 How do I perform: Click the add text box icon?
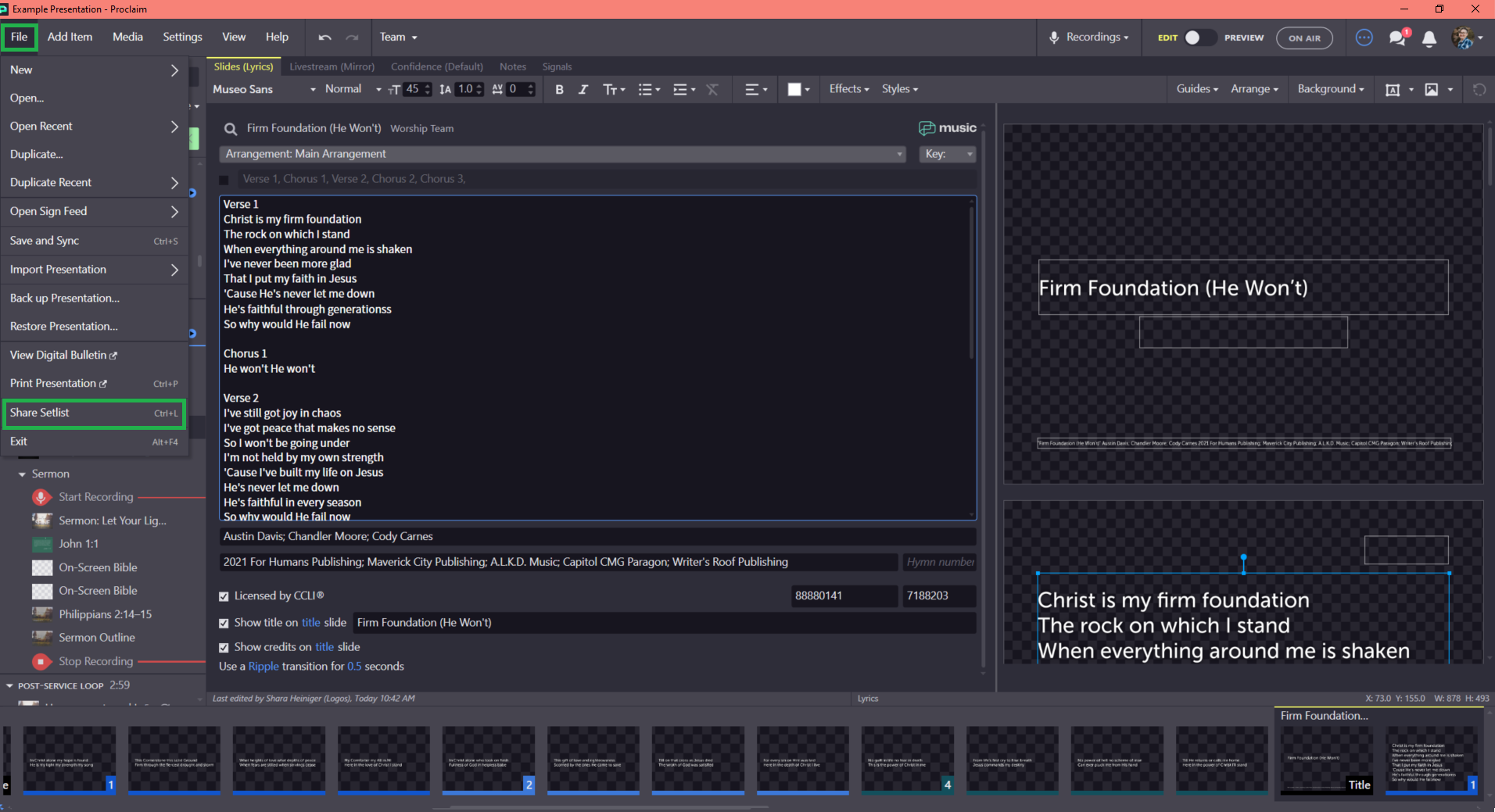click(1393, 89)
